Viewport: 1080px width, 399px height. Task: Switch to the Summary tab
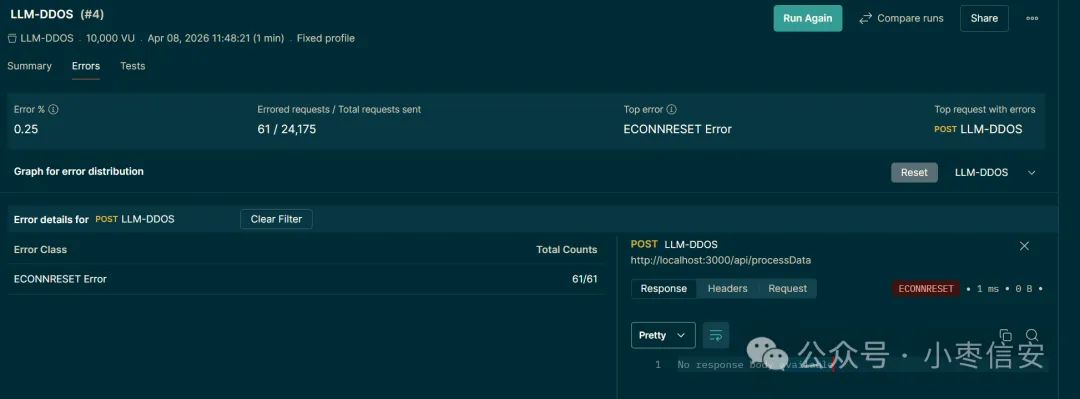pos(29,66)
